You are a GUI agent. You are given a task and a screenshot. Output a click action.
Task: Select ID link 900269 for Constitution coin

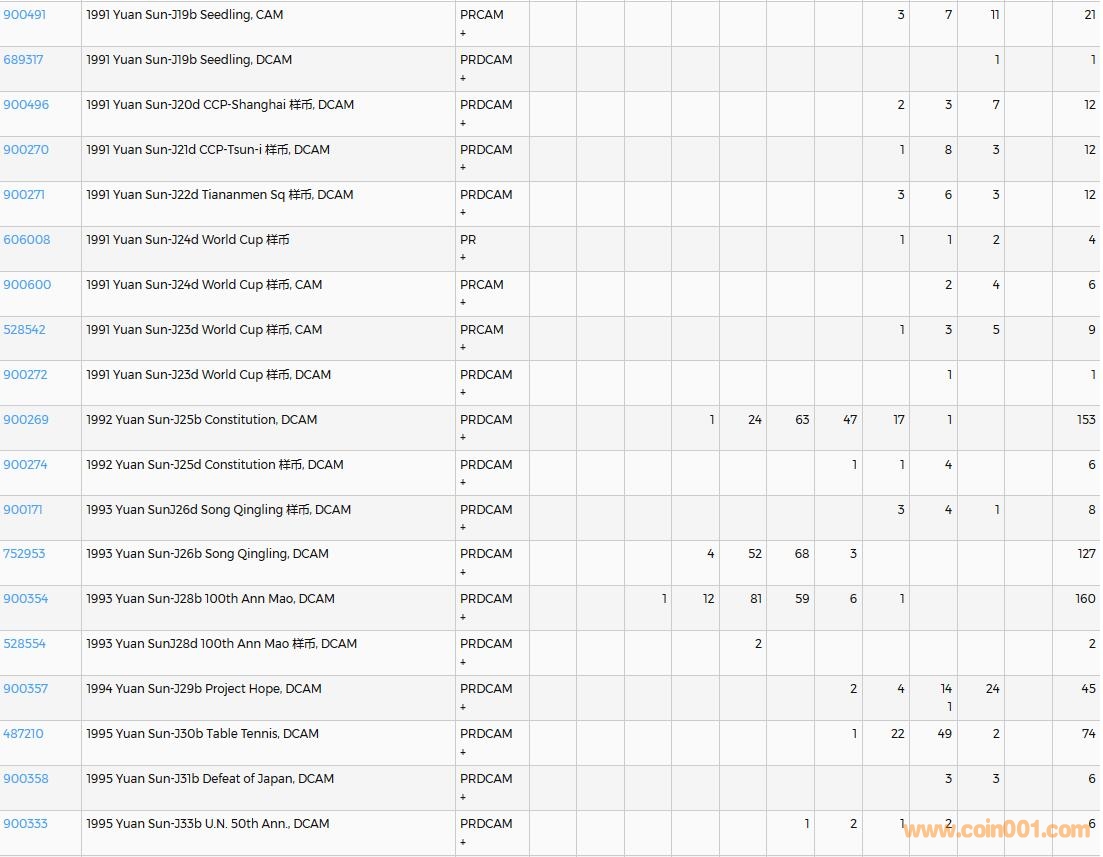(26, 420)
